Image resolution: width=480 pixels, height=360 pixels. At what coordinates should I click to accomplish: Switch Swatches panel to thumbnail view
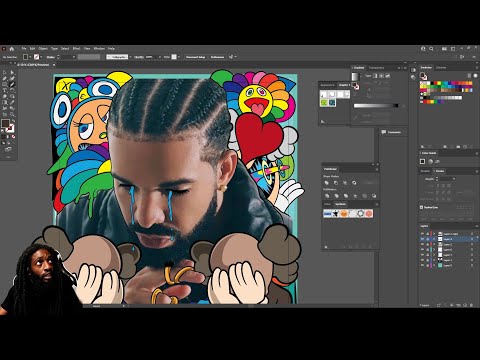pos(475,76)
